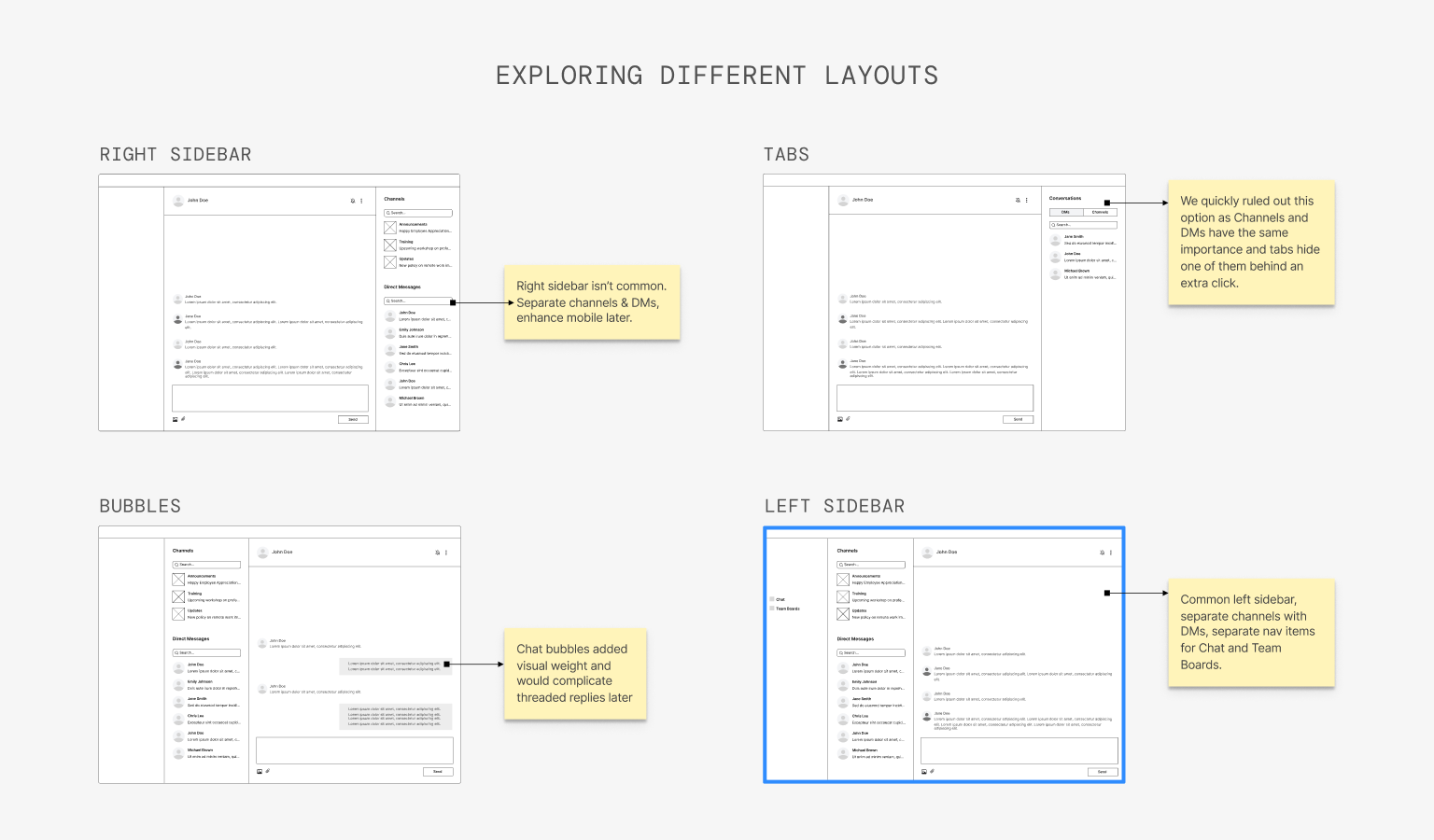Select Jane Smith DM in Bubbles wireframe
Screen dimensions: 1434x840
pos(206,702)
